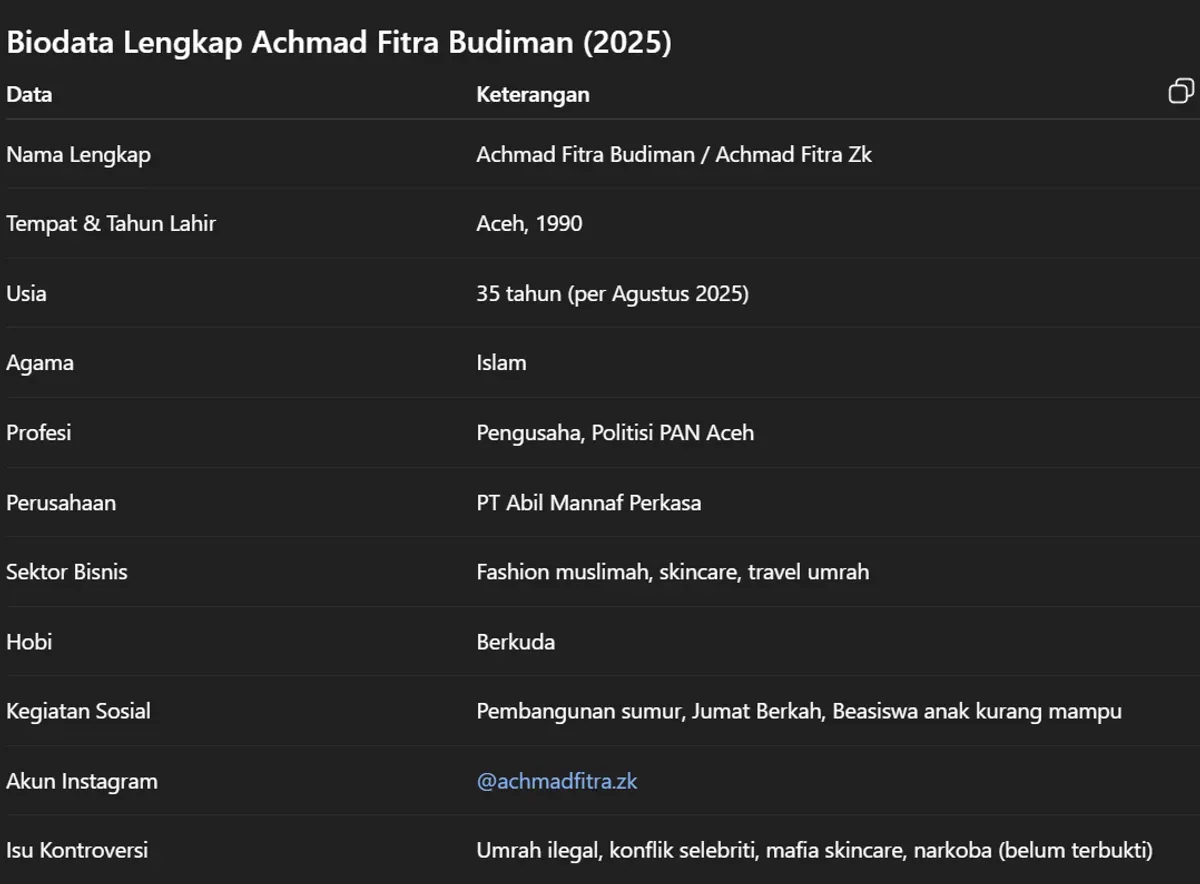Click the copy table icon
Viewport: 1200px width, 884px height.
click(1181, 91)
